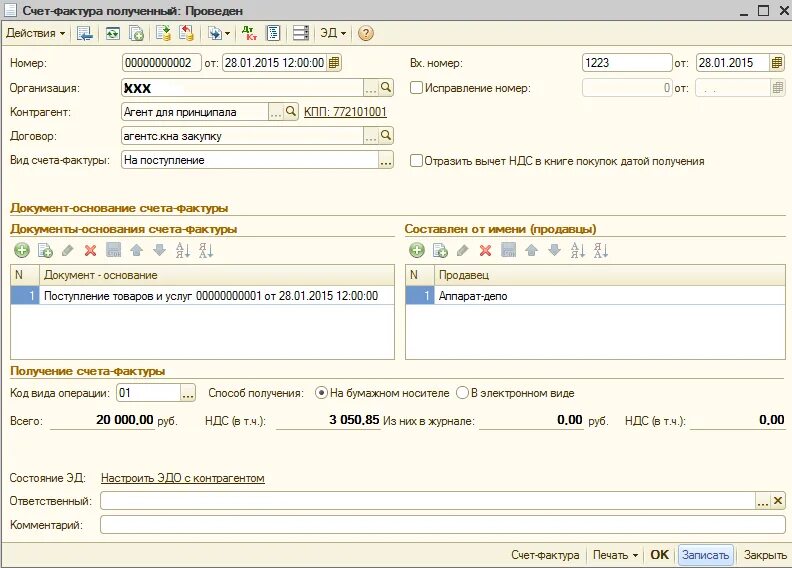This screenshot has height=568, width=792.
Task: Click the form settings list icon
Action: 301,33
